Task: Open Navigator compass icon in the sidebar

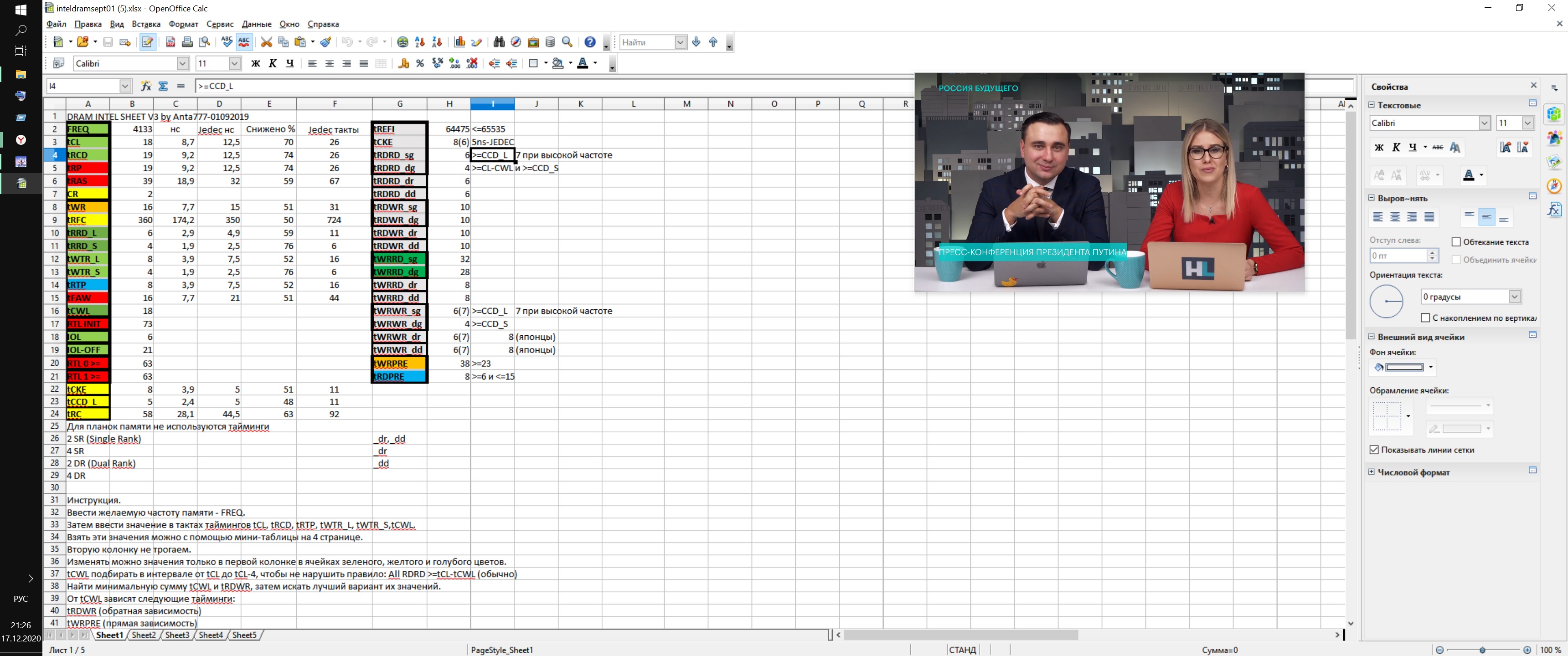Action: coord(1554,185)
